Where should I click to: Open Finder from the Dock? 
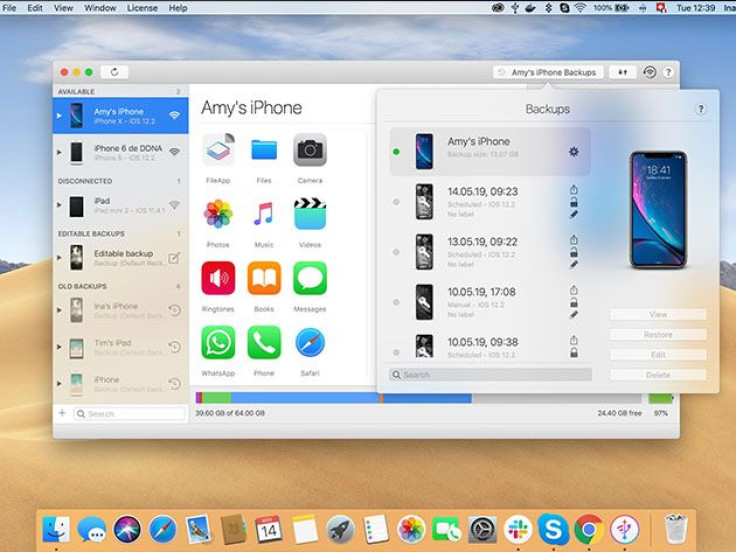(56, 529)
